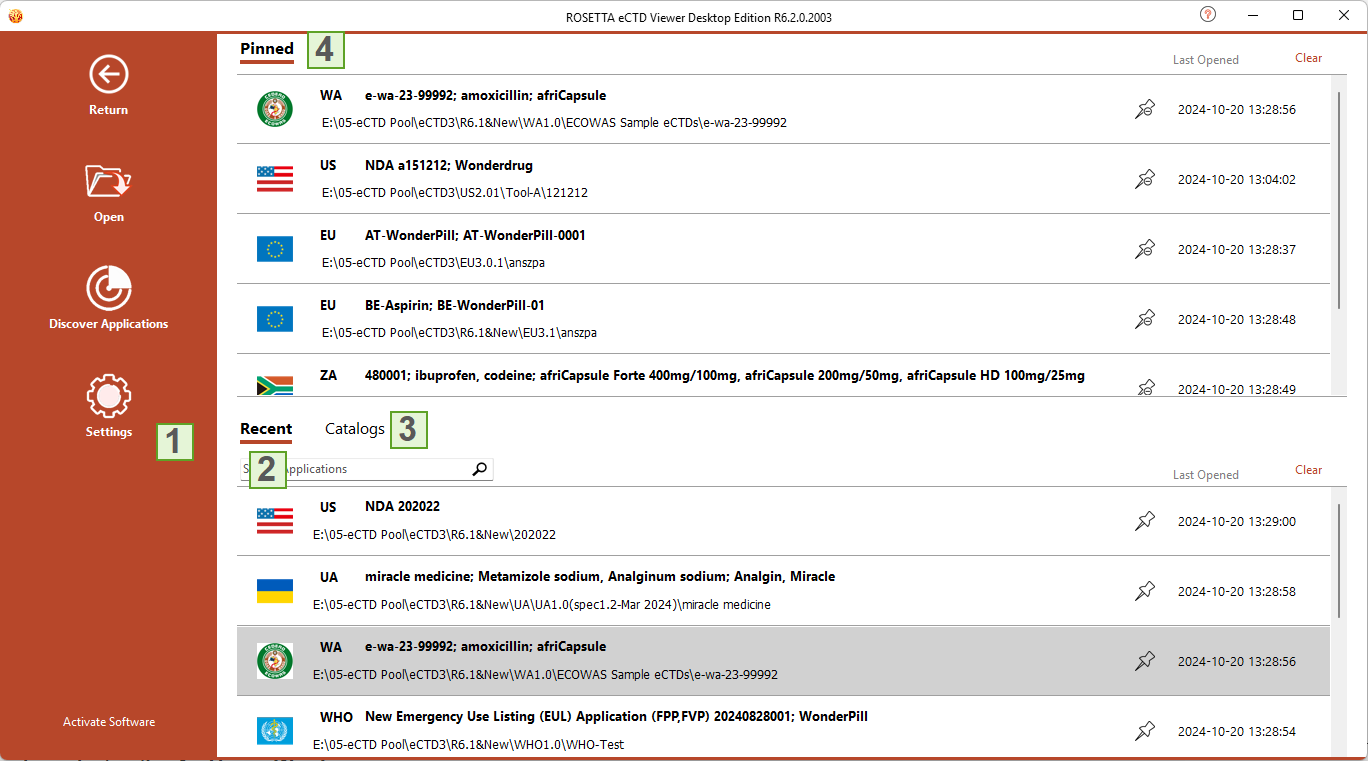Click US flag of NDA a151212
1368x761 pixels.
(x=275, y=179)
